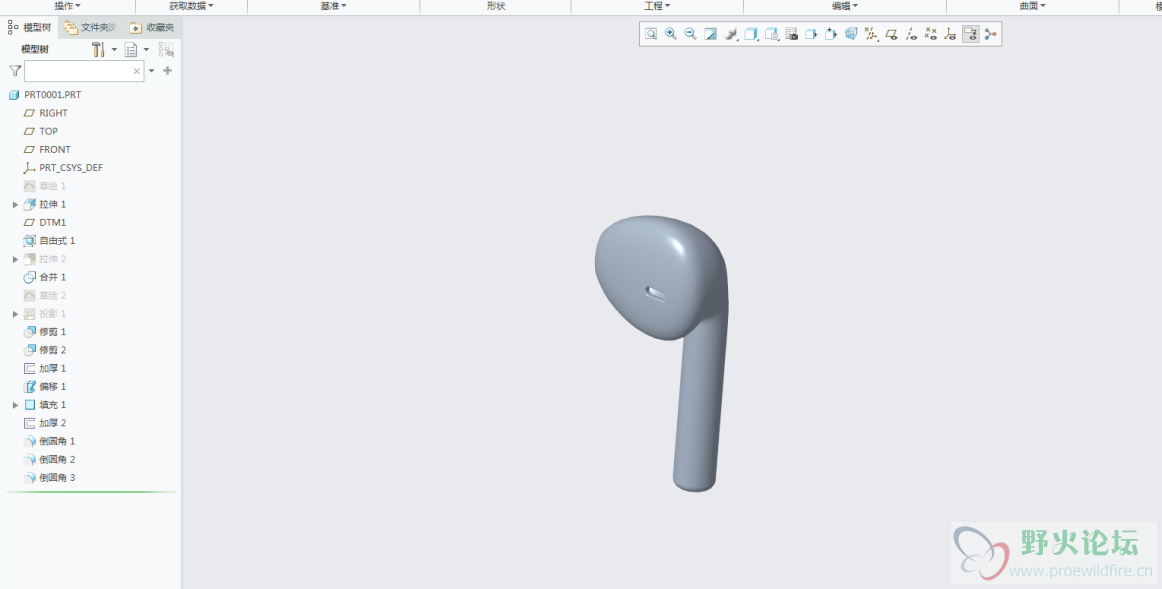Viewport: 1162px width, 589px height.
Task: Click the Zoom Out icon
Action: [691, 34]
